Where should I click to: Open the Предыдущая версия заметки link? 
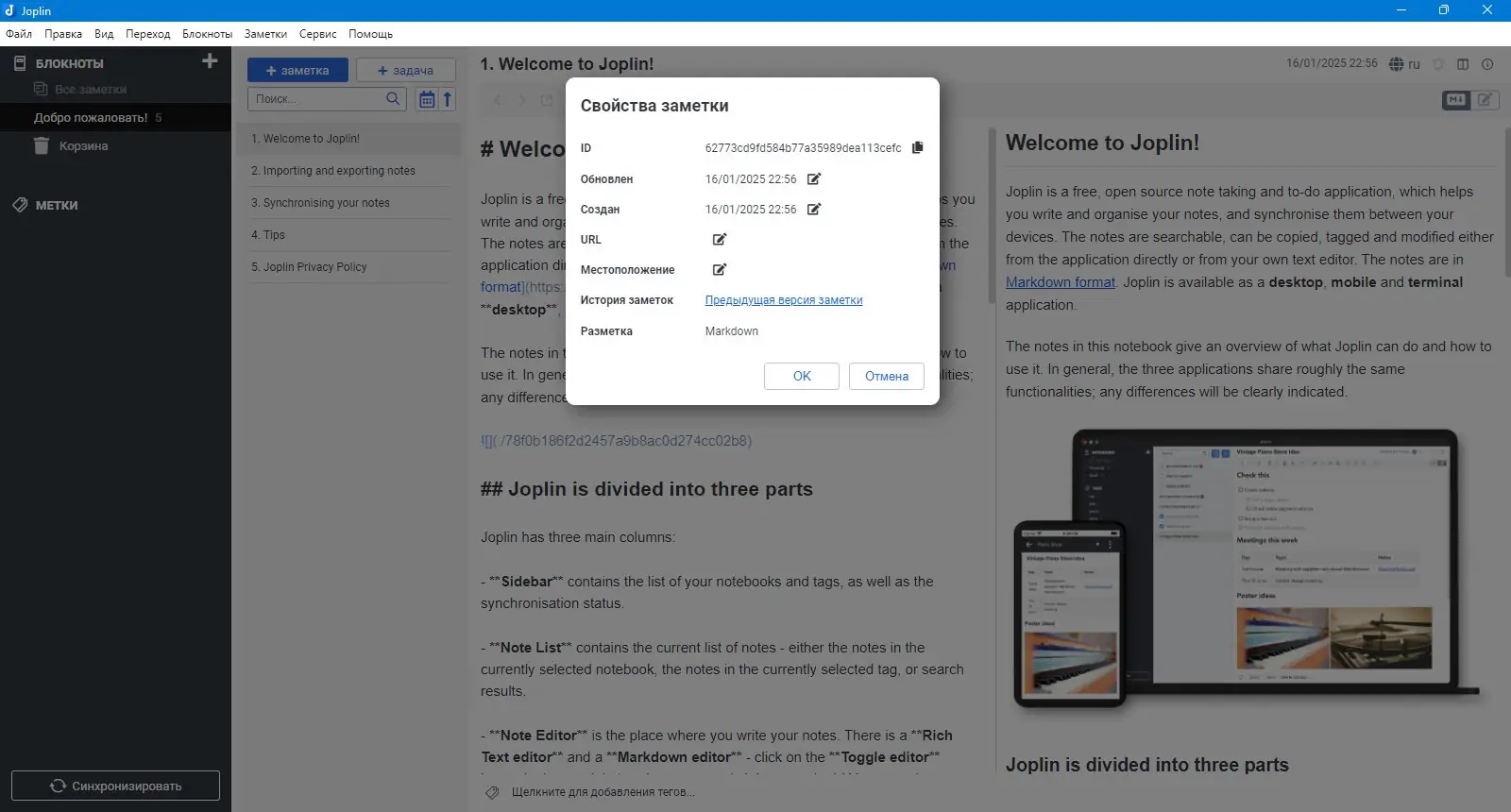coord(784,300)
